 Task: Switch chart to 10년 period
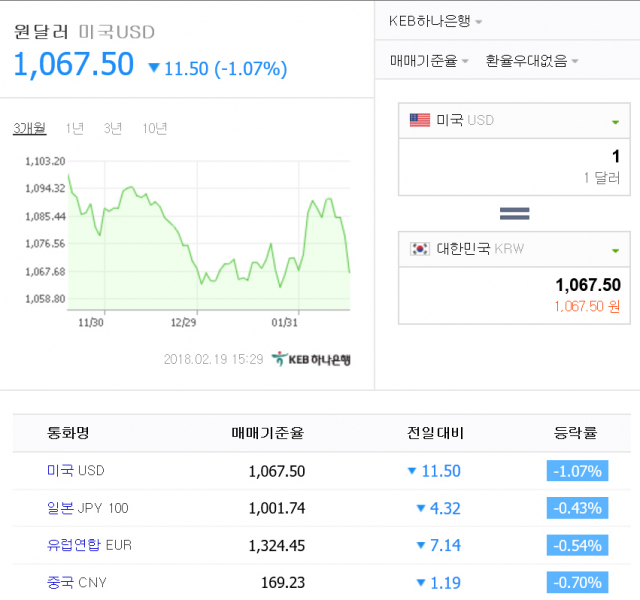click(x=155, y=129)
